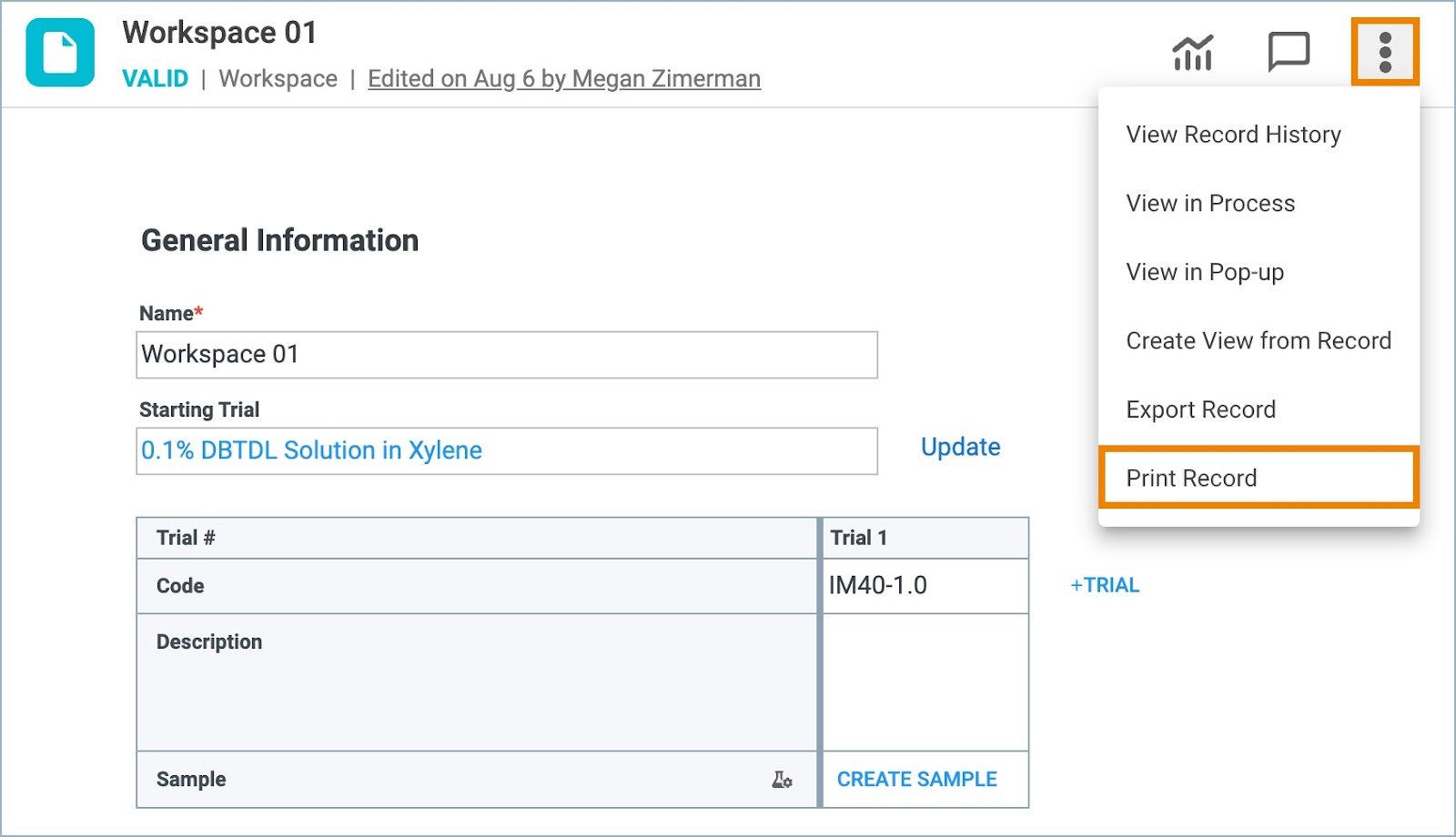The height and width of the screenshot is (837, 1456).
Task: Click the Starting Trial field label
Action: pyautogui.click(x=199, y=410)
